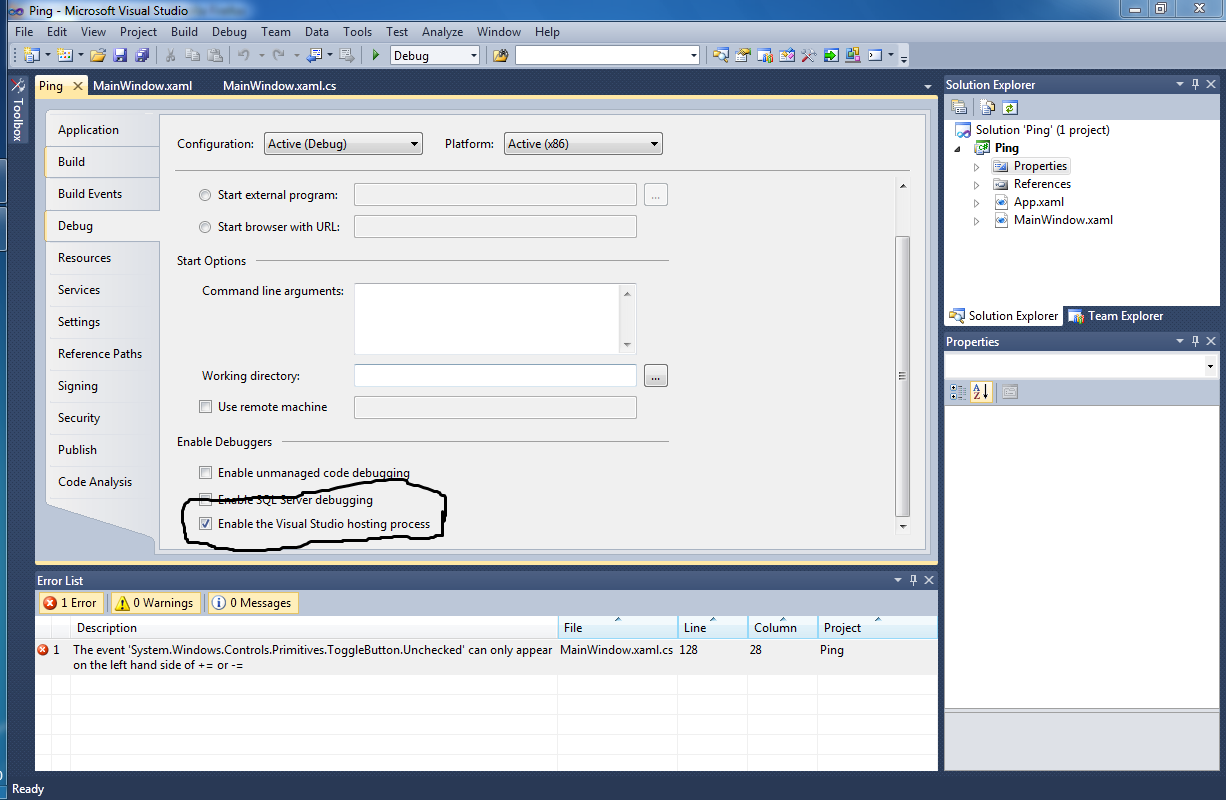Select Start external program radio button
Screen dimensions: 1226x800
[x=206, y=195]
